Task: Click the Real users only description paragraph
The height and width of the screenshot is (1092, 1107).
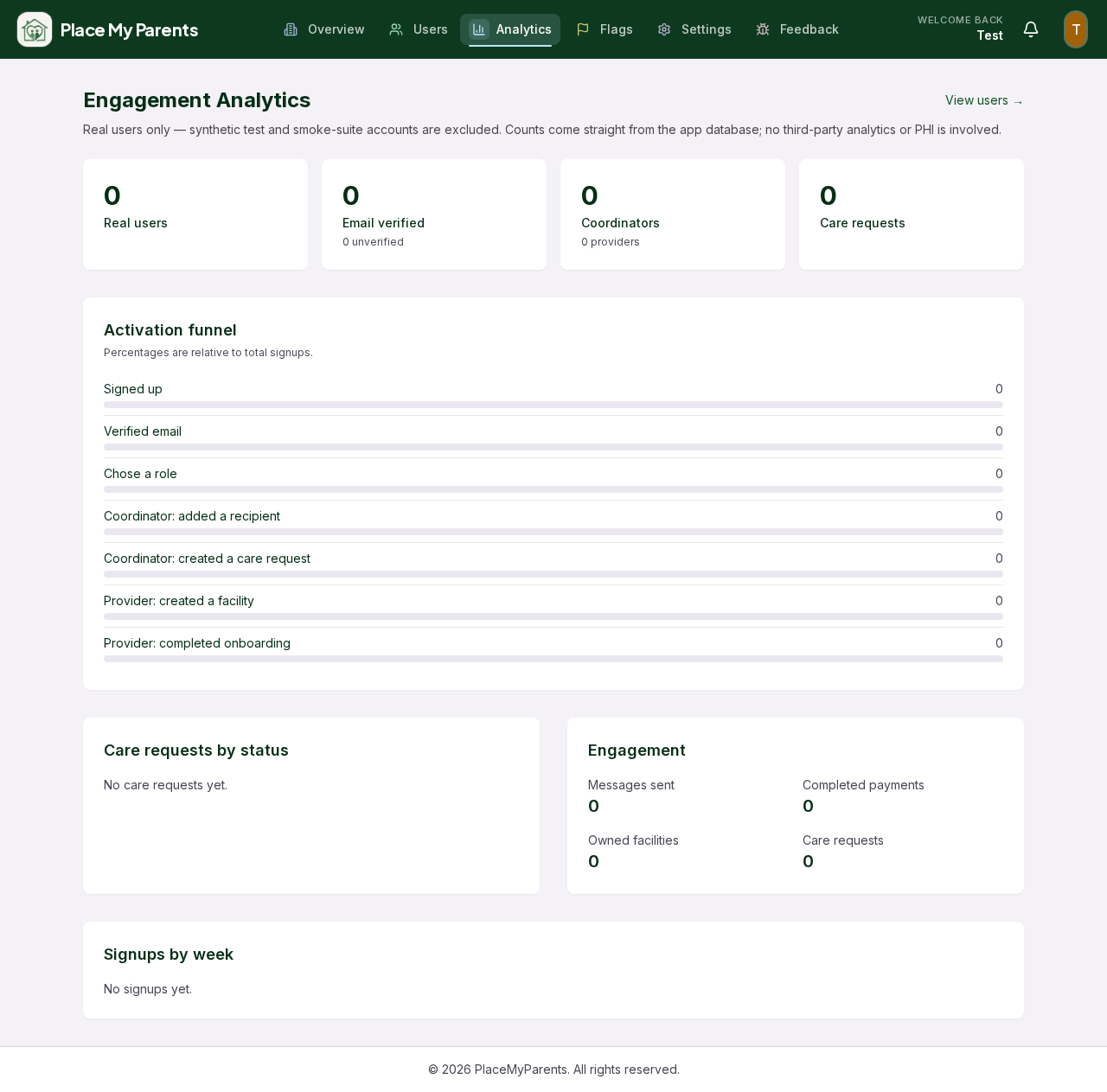Action: tap(542, 130)
